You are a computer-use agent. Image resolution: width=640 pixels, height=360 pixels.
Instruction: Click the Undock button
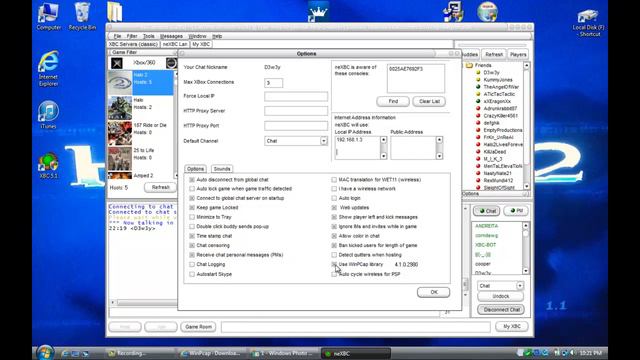501,296
